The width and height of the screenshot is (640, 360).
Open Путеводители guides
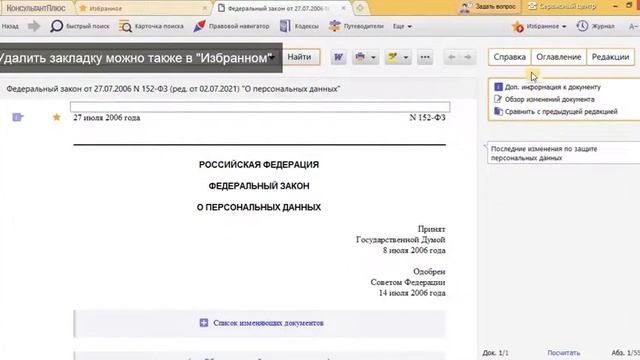pos(356,26)
